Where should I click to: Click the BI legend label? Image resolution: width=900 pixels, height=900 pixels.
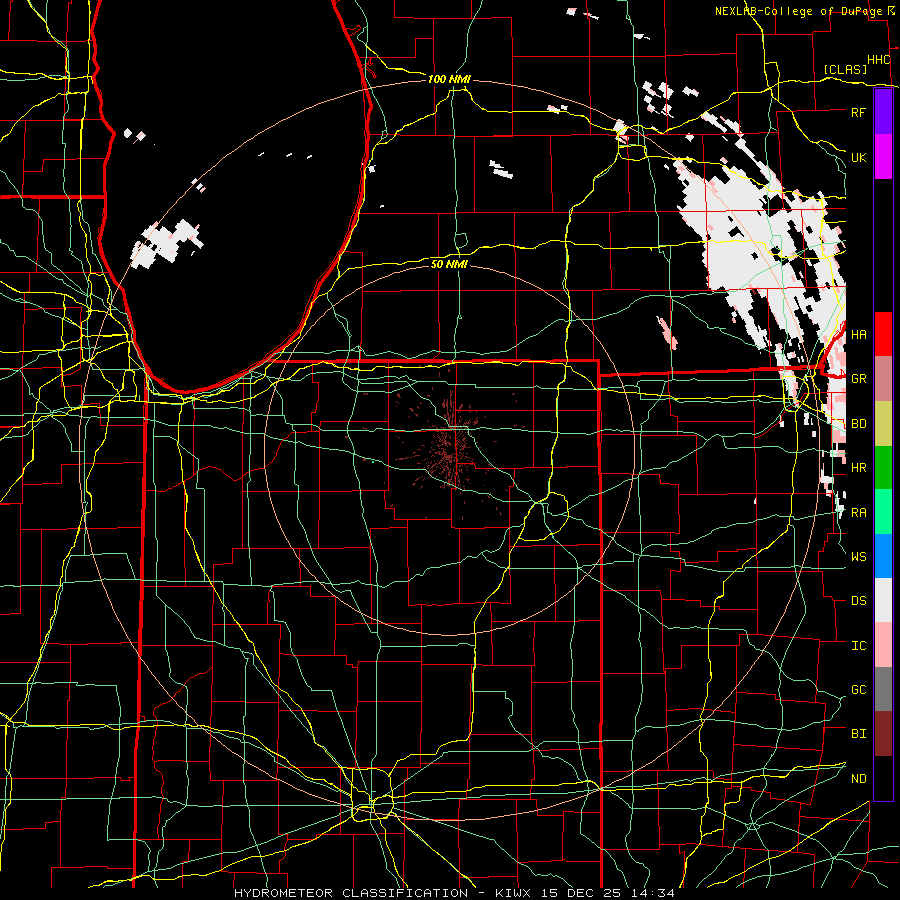tap(858, 734)
